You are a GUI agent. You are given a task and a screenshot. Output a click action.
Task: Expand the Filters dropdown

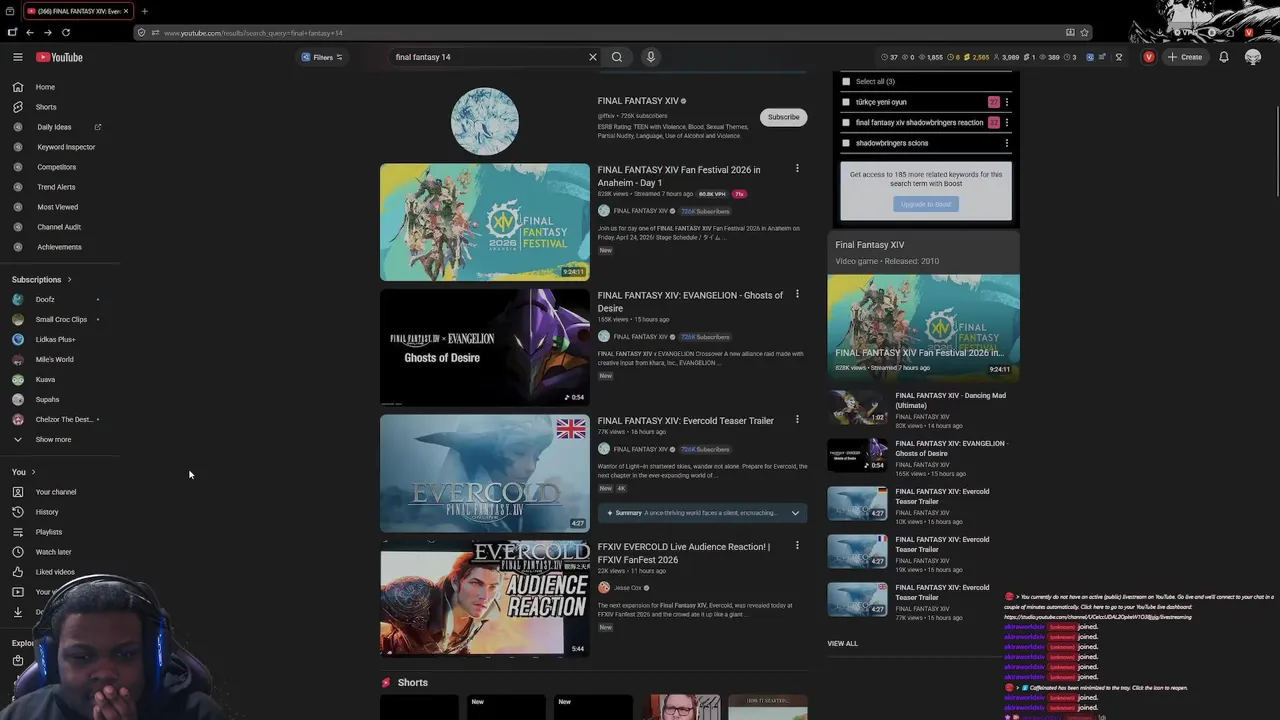[x=322, y=57]
